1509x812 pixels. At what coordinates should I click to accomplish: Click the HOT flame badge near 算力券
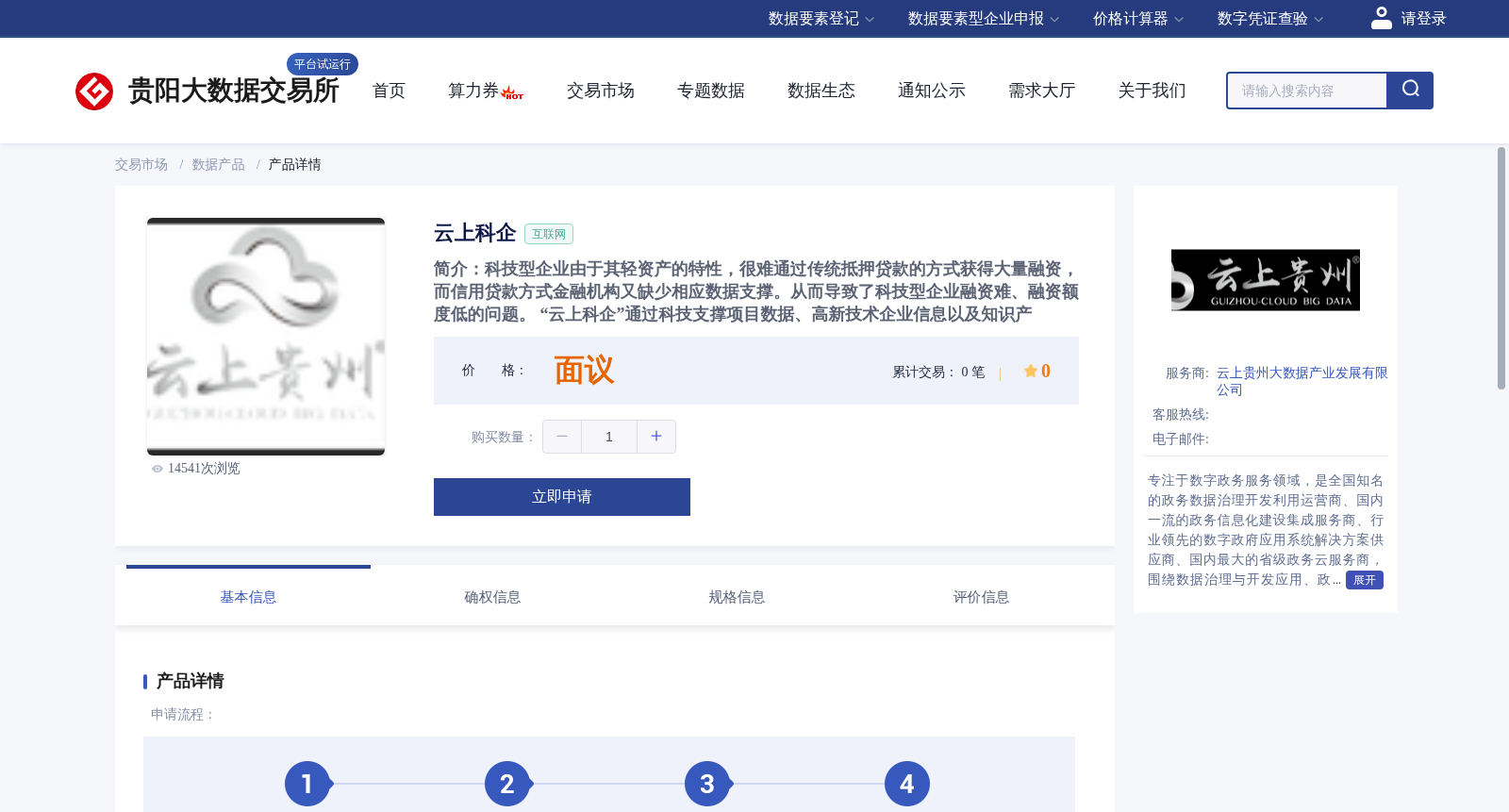512,92
